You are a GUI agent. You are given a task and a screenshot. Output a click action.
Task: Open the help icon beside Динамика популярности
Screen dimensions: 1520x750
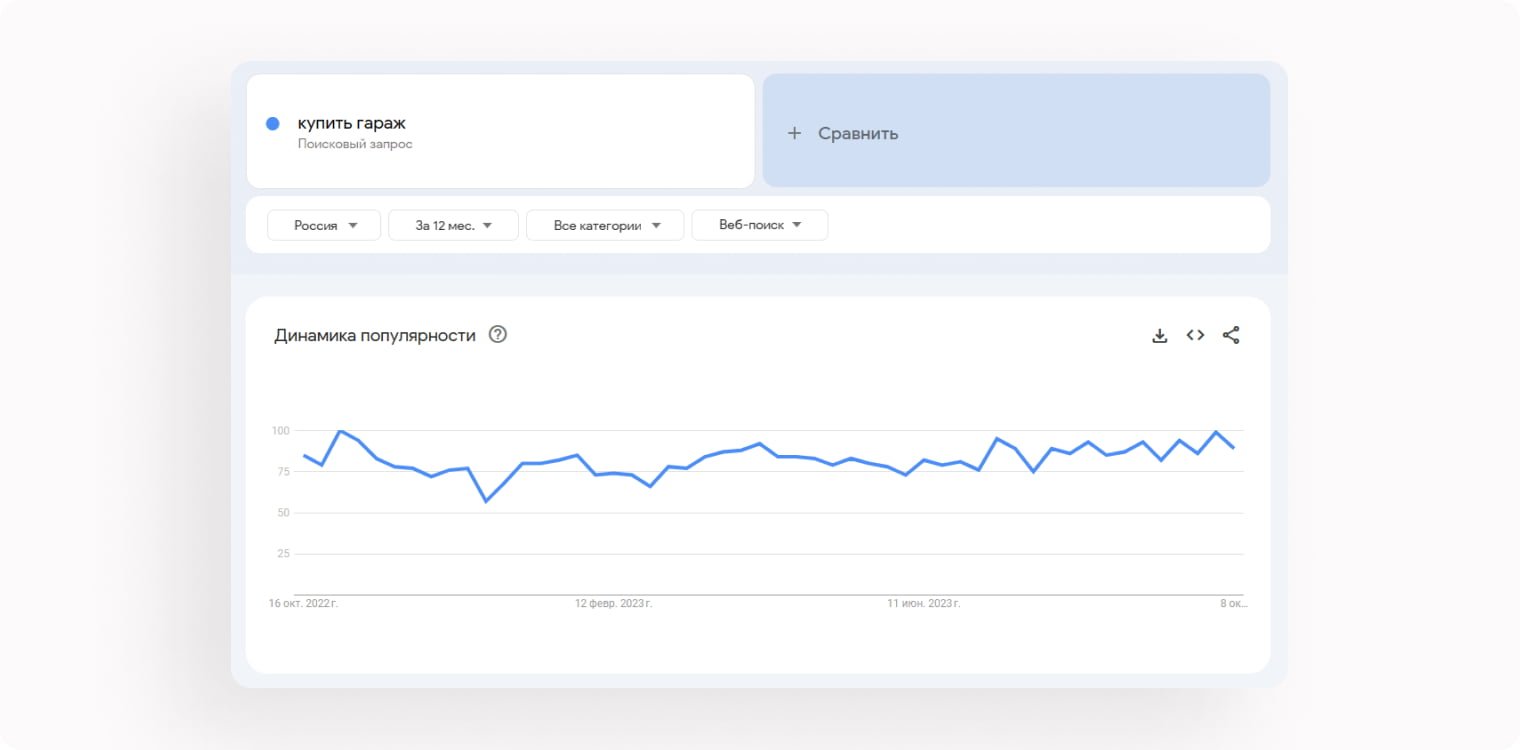pyautogui.click(x=498, y=335)
